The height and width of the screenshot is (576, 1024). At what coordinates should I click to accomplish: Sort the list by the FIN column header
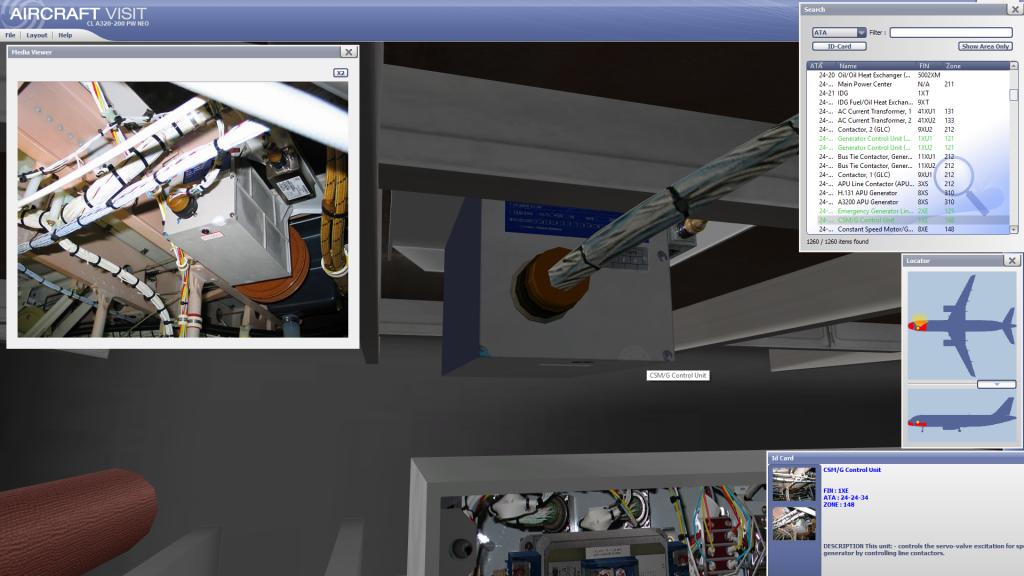(x=930, y=66)
